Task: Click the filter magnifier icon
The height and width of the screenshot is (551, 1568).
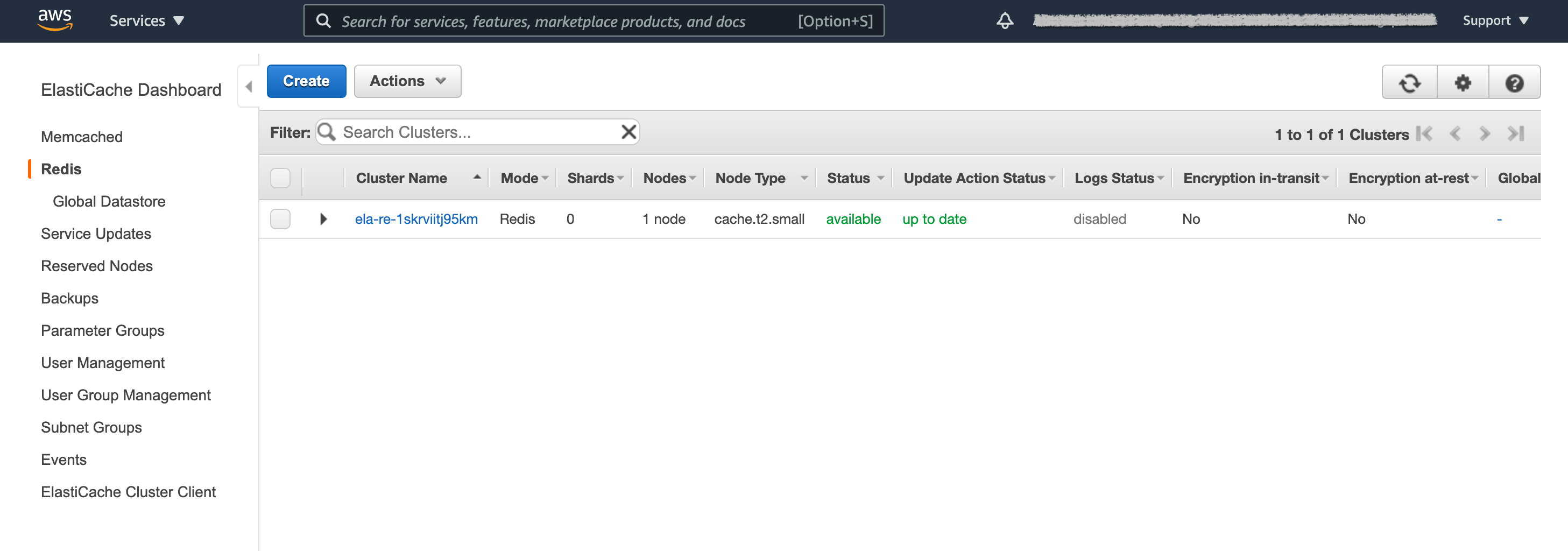Action: tap(327, 132)
